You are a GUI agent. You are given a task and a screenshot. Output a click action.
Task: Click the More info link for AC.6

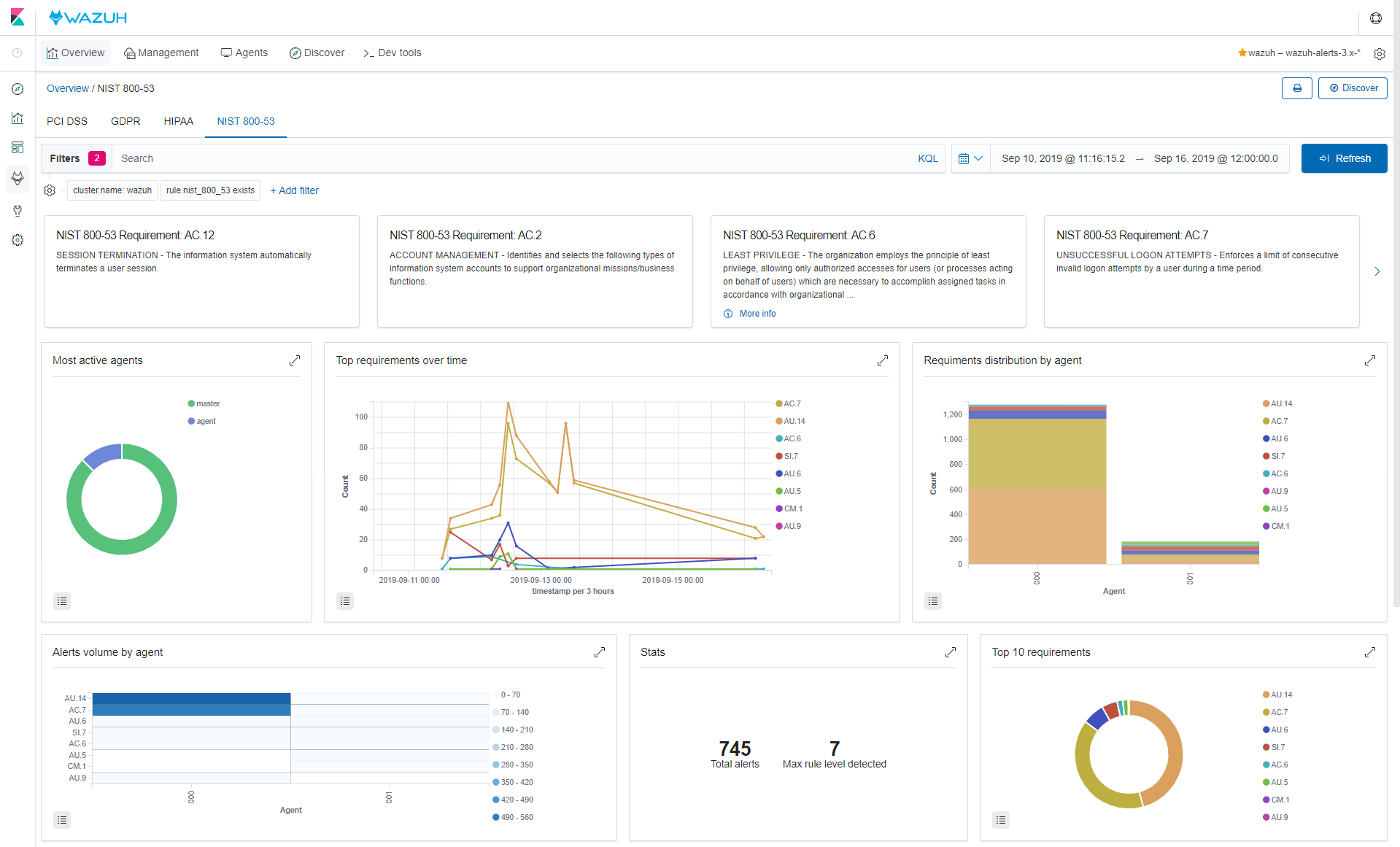(757, 314)
